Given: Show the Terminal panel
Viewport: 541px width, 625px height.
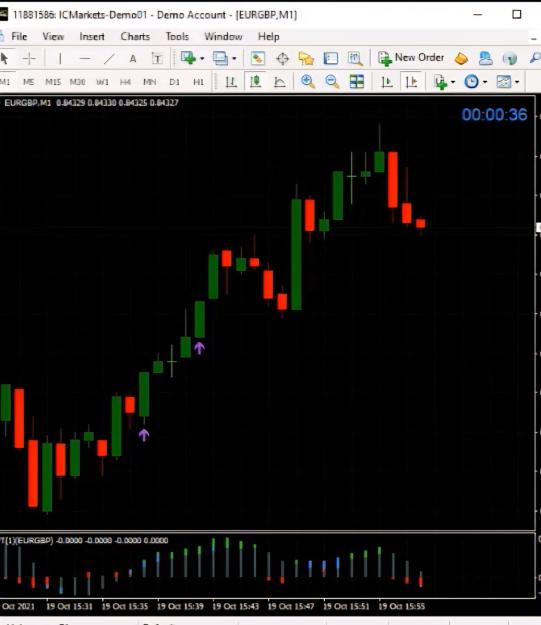Looking at the screenshot, I should [331, 59].
